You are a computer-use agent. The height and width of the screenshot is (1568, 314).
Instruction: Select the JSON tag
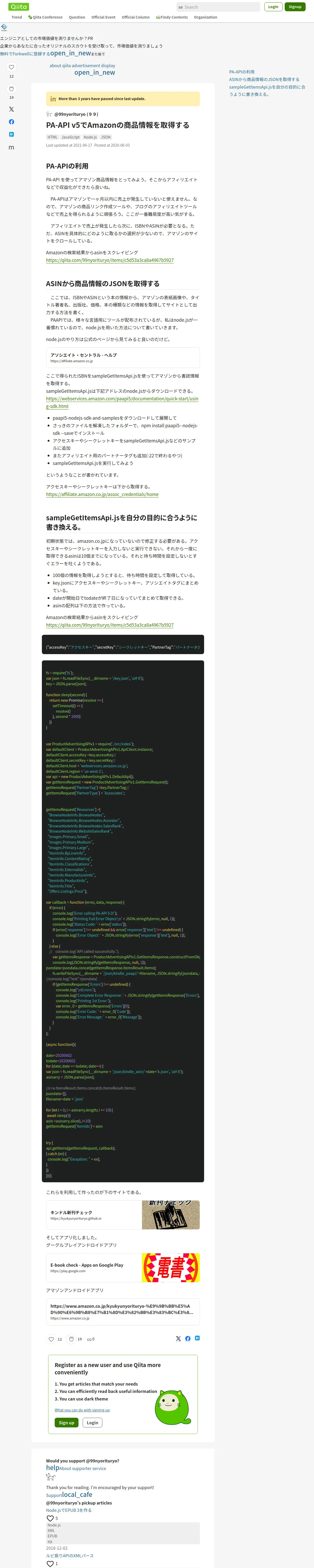point(106,137)
